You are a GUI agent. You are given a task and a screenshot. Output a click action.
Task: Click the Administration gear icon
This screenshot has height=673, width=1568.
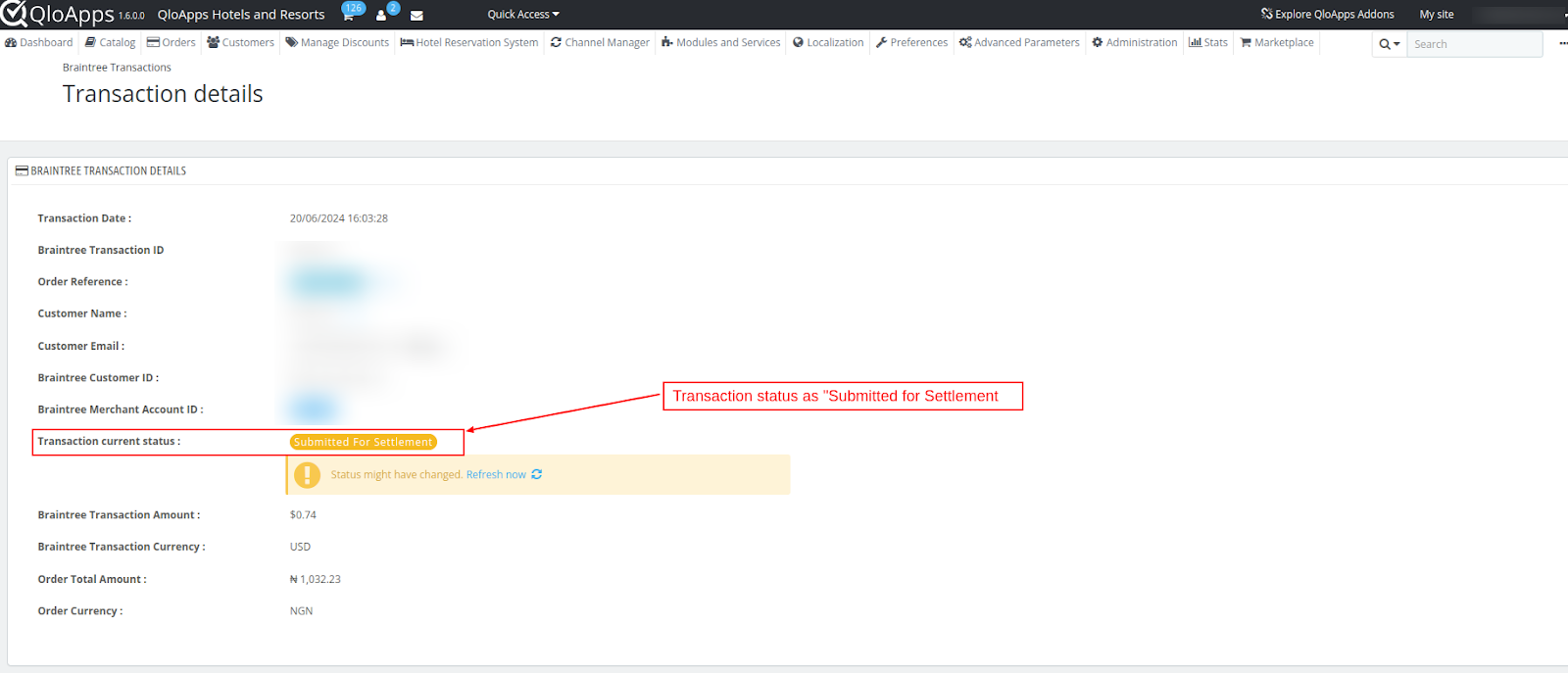coord(1098,43)
